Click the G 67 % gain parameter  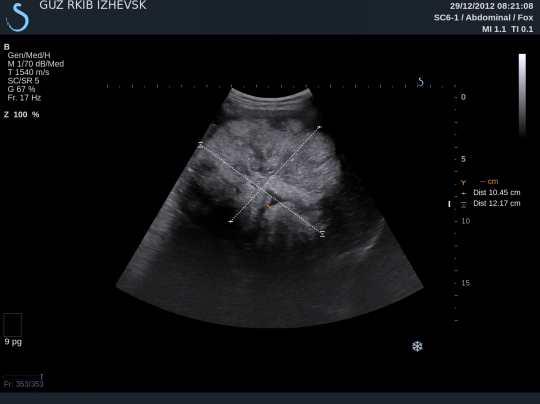21,89
